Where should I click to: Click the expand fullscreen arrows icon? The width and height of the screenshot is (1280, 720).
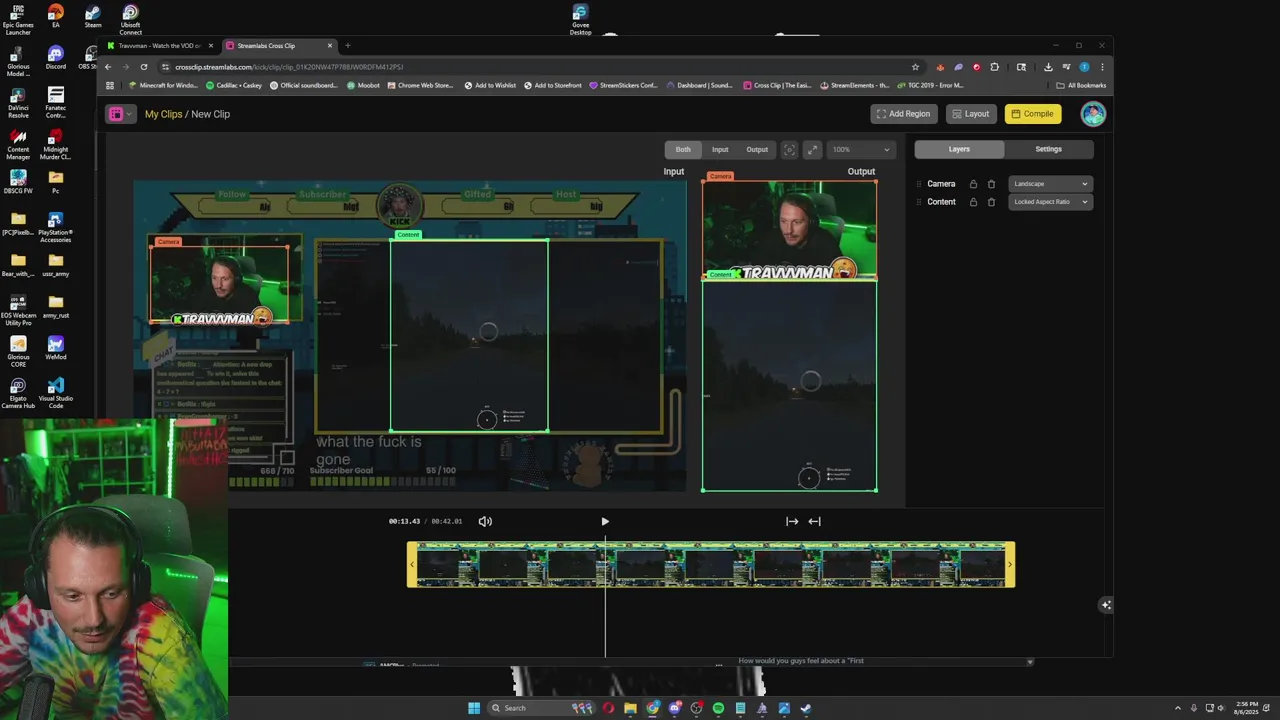pyautogui.click(x=812, y=150)
